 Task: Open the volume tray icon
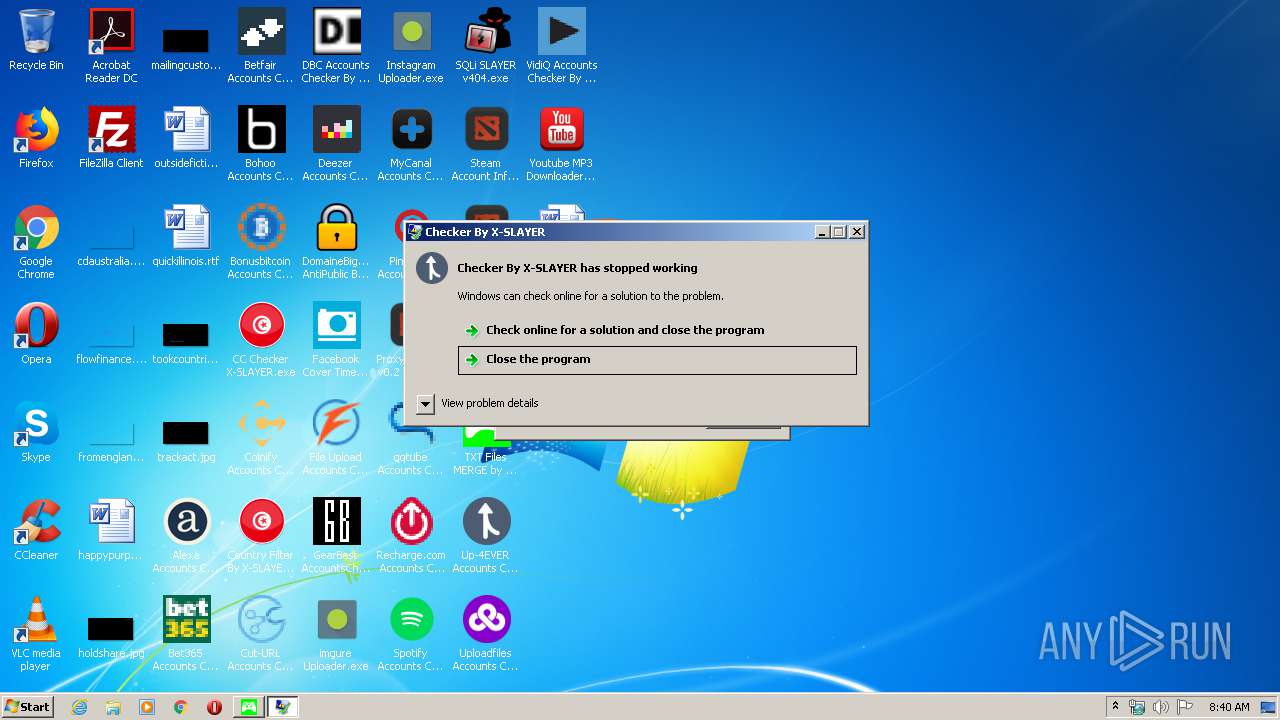click(1160, 707)
